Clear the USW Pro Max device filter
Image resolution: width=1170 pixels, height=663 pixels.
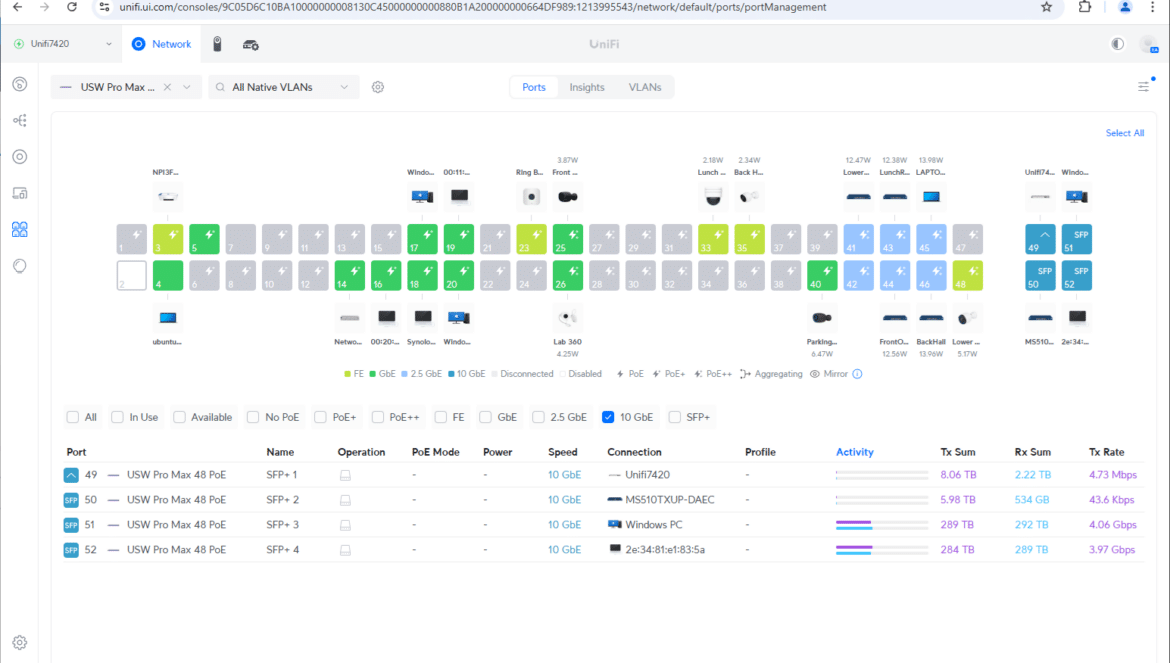coord(167,87)
